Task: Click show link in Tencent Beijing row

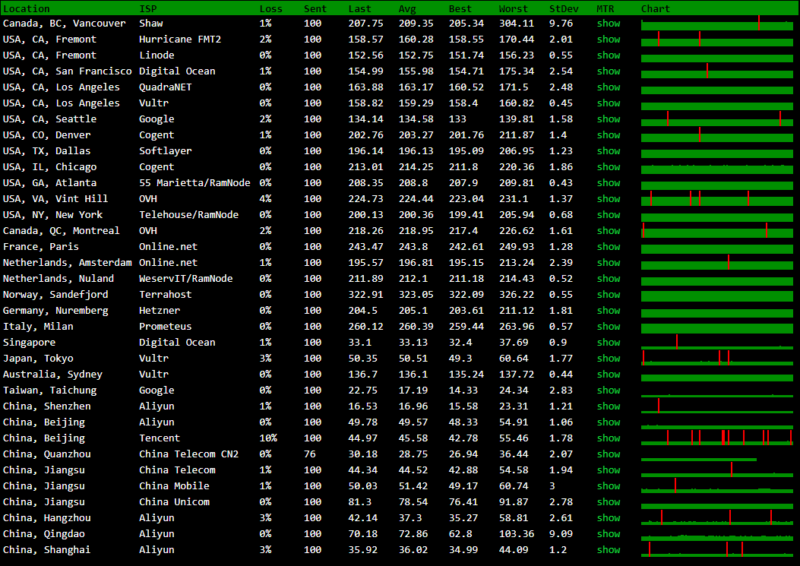Action: [608, 438]
